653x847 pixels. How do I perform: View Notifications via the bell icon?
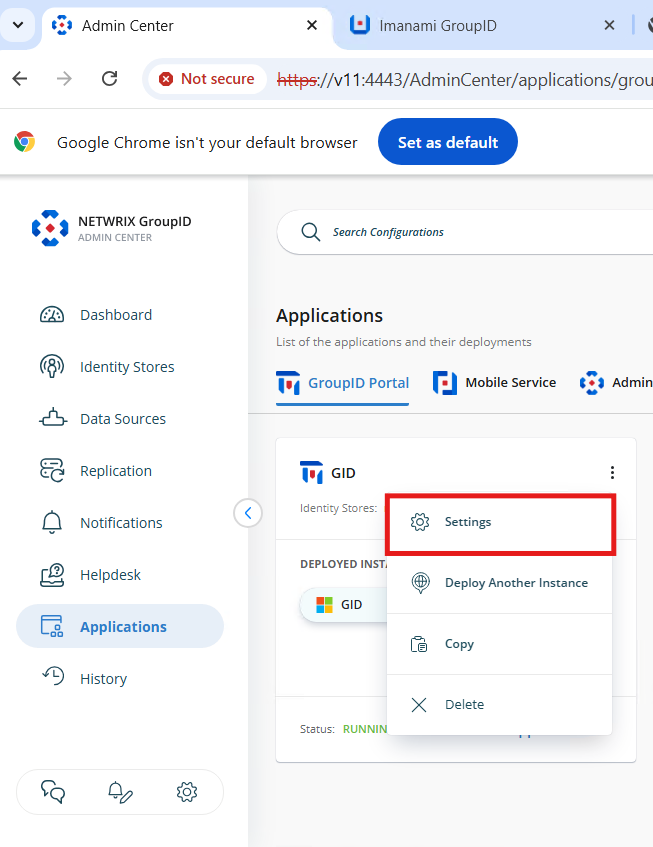120,522
